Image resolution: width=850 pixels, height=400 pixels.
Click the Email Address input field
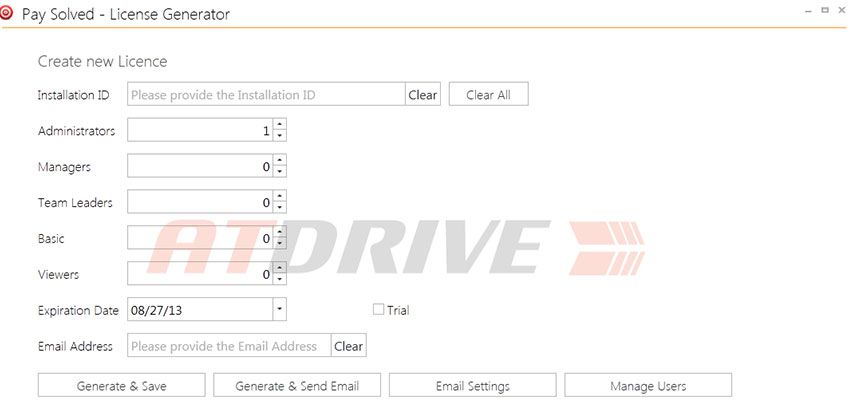click(229, 345)
